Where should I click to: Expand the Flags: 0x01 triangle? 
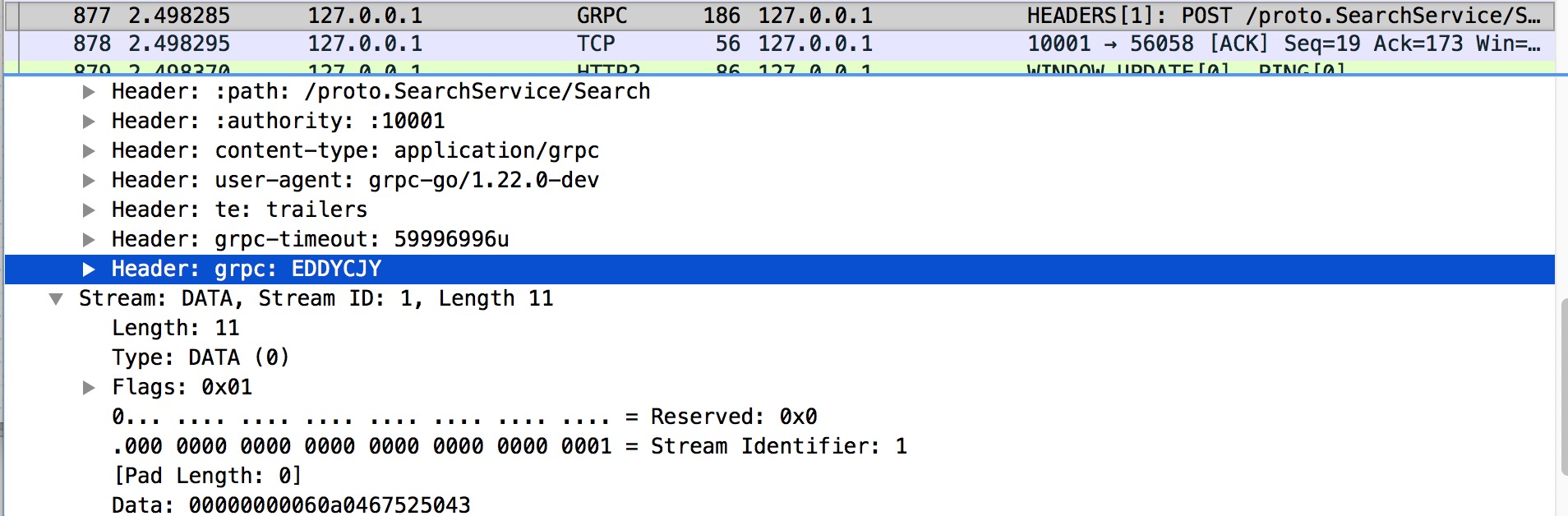89,388
